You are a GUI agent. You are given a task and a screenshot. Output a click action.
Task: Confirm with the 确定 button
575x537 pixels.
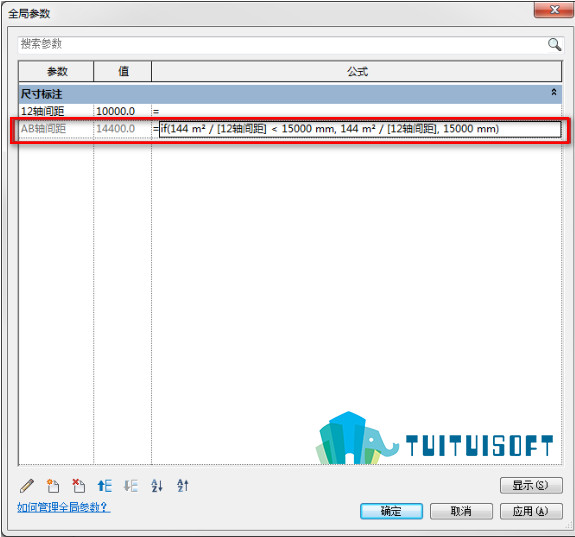[x=391, y=511]
